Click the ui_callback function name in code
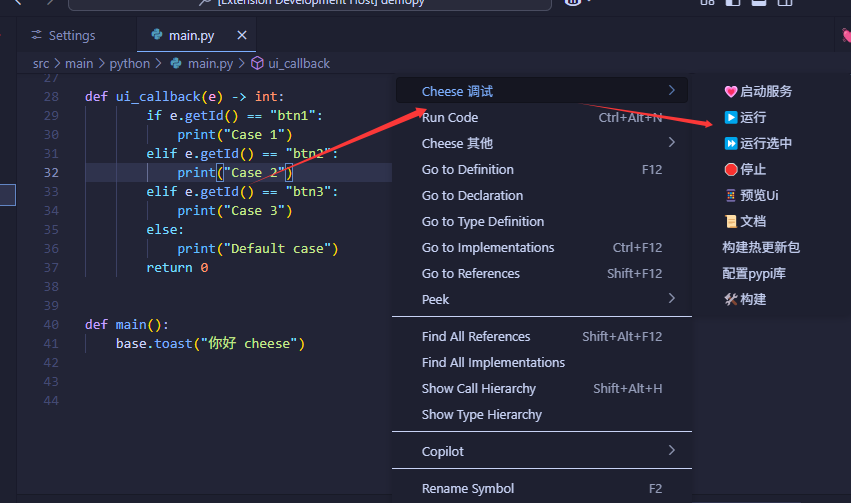Image resolution: width=851 pixels, height=503 pixels. [158, 97]
